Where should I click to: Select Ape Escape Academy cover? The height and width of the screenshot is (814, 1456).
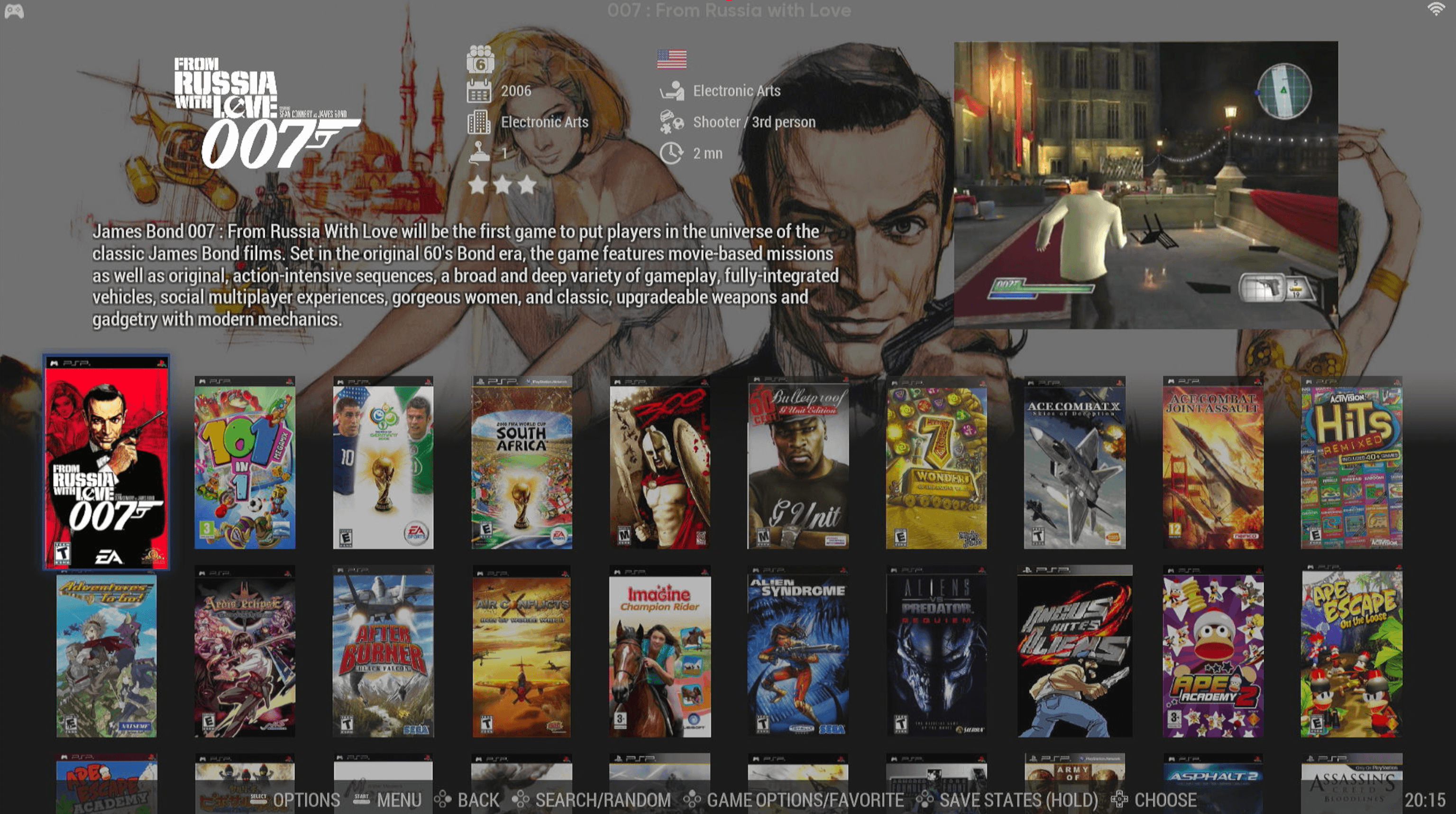106,784
